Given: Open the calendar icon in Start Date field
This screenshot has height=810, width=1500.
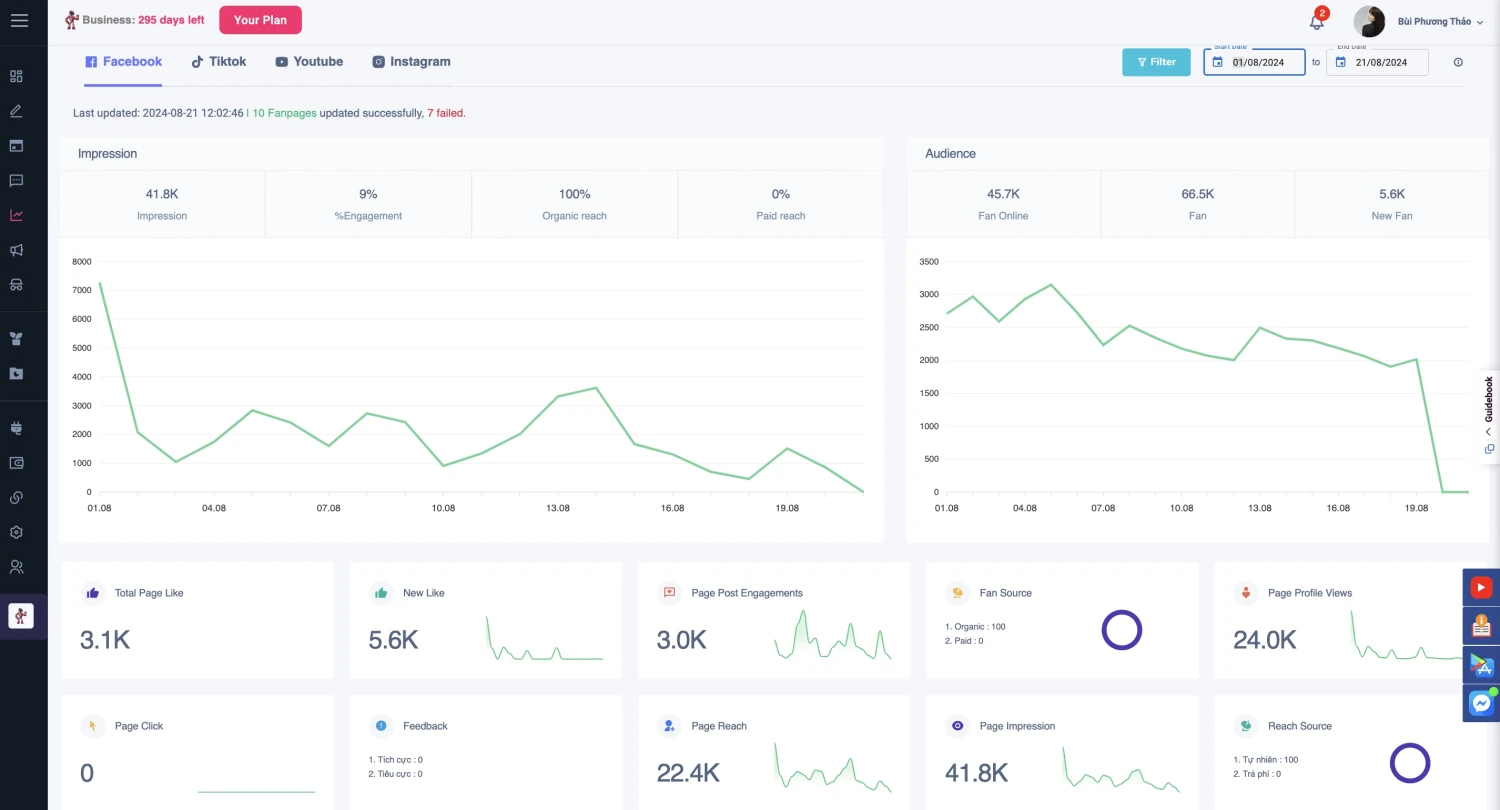Looking at the screenshot, I should (x=1217, y=62).
